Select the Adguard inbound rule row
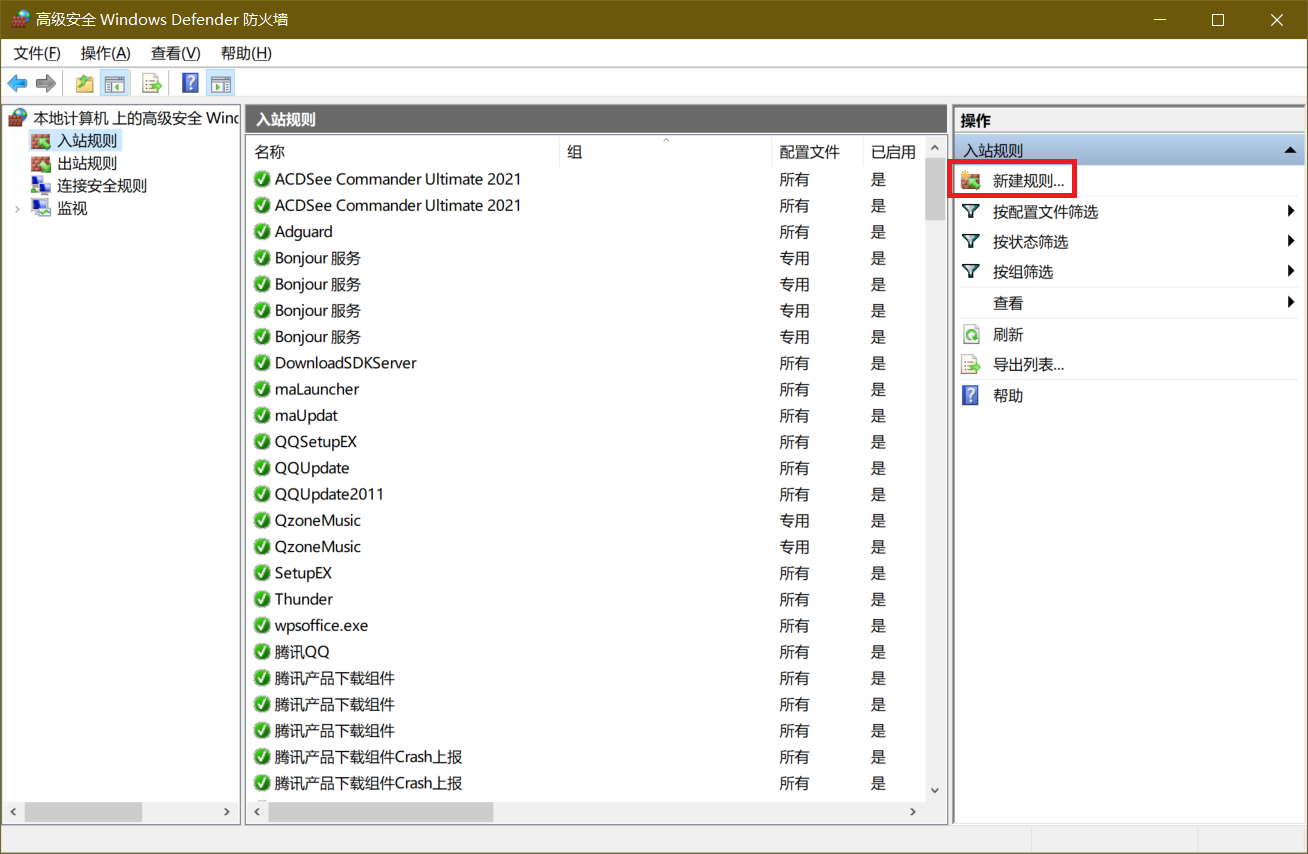The height and width of the screenshot is (854, 1308). [x=303, y=232]
